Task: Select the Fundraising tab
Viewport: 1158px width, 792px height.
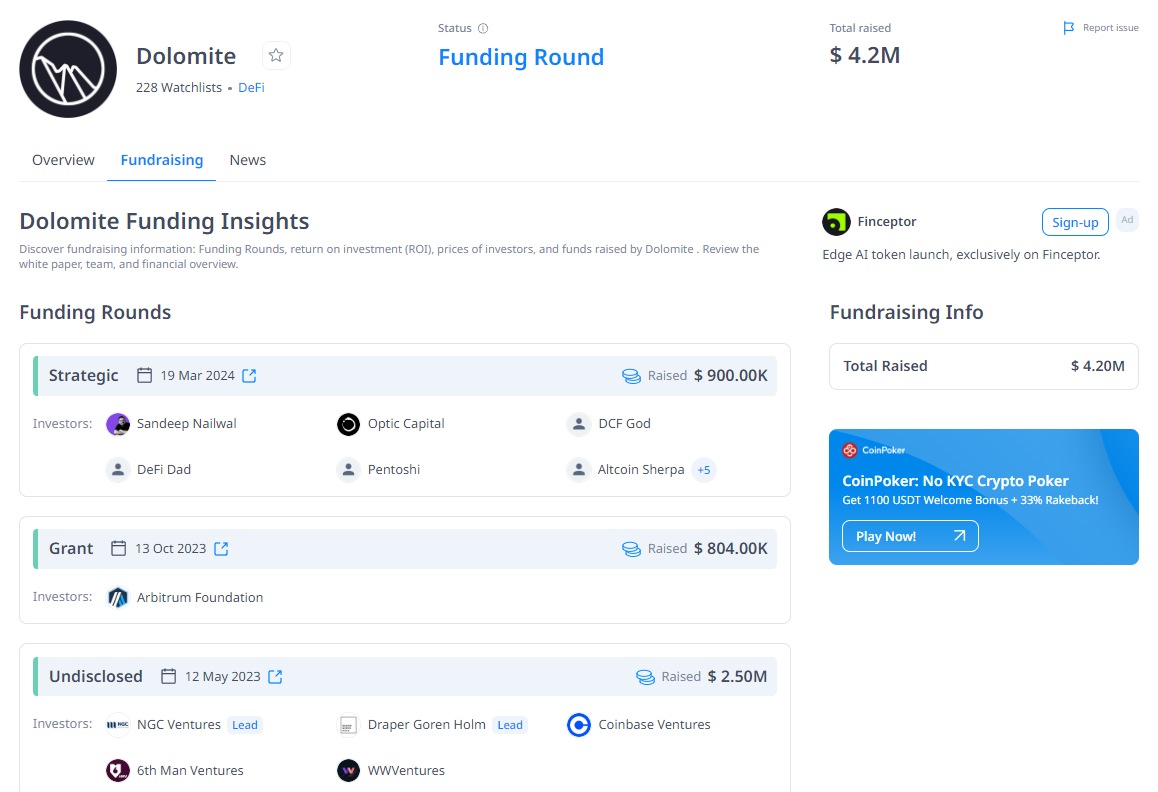Action: [162, 160]
